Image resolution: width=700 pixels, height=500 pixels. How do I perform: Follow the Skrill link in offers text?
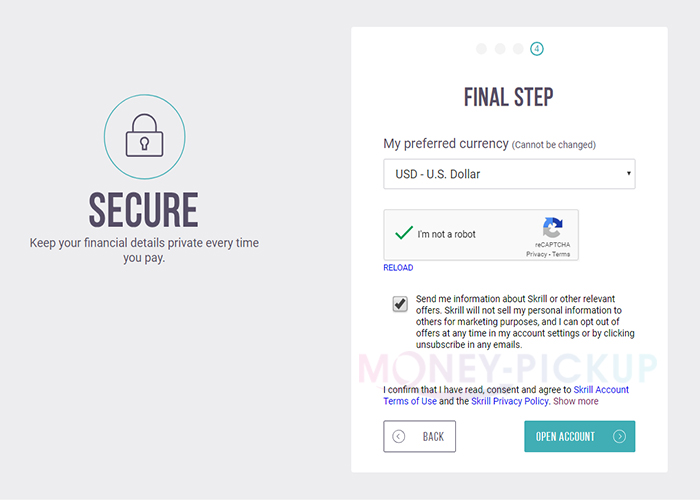(537, 299)
